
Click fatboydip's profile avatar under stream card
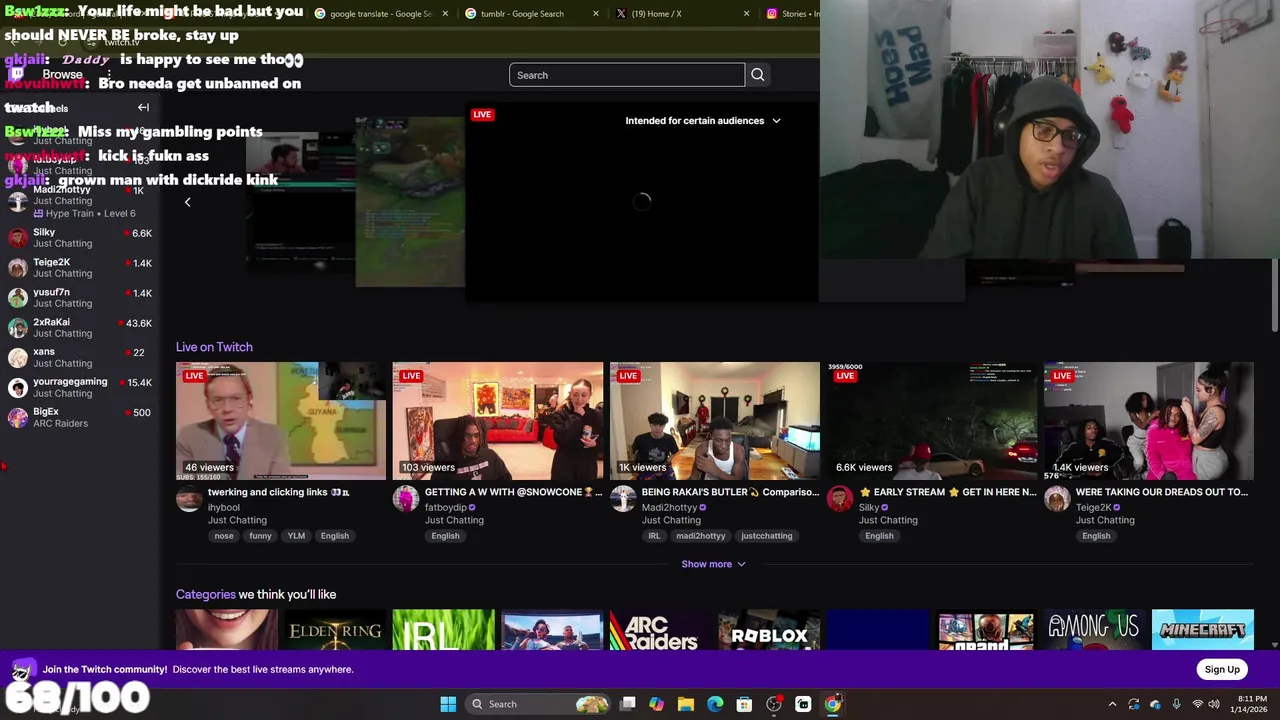406,499
